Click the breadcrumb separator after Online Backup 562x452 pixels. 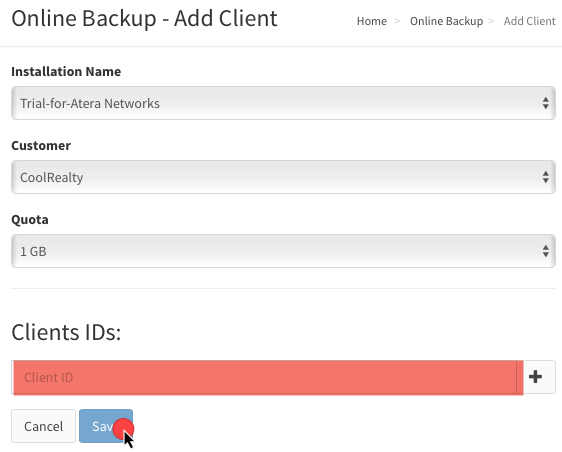[x=491, y=22]
